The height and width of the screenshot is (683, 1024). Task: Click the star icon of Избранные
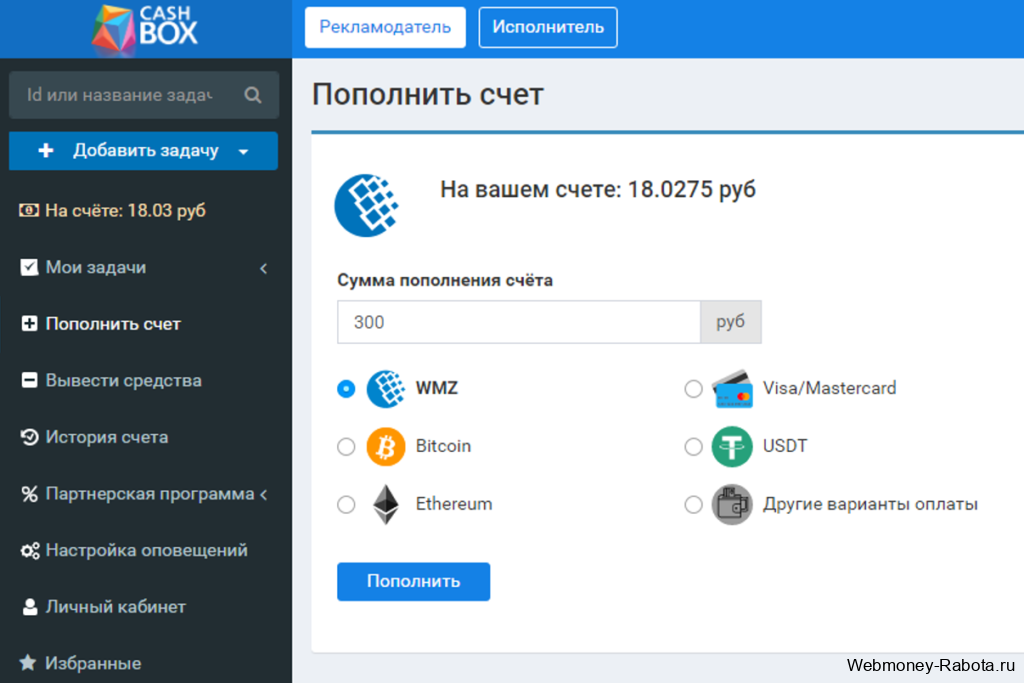(28, 663)
